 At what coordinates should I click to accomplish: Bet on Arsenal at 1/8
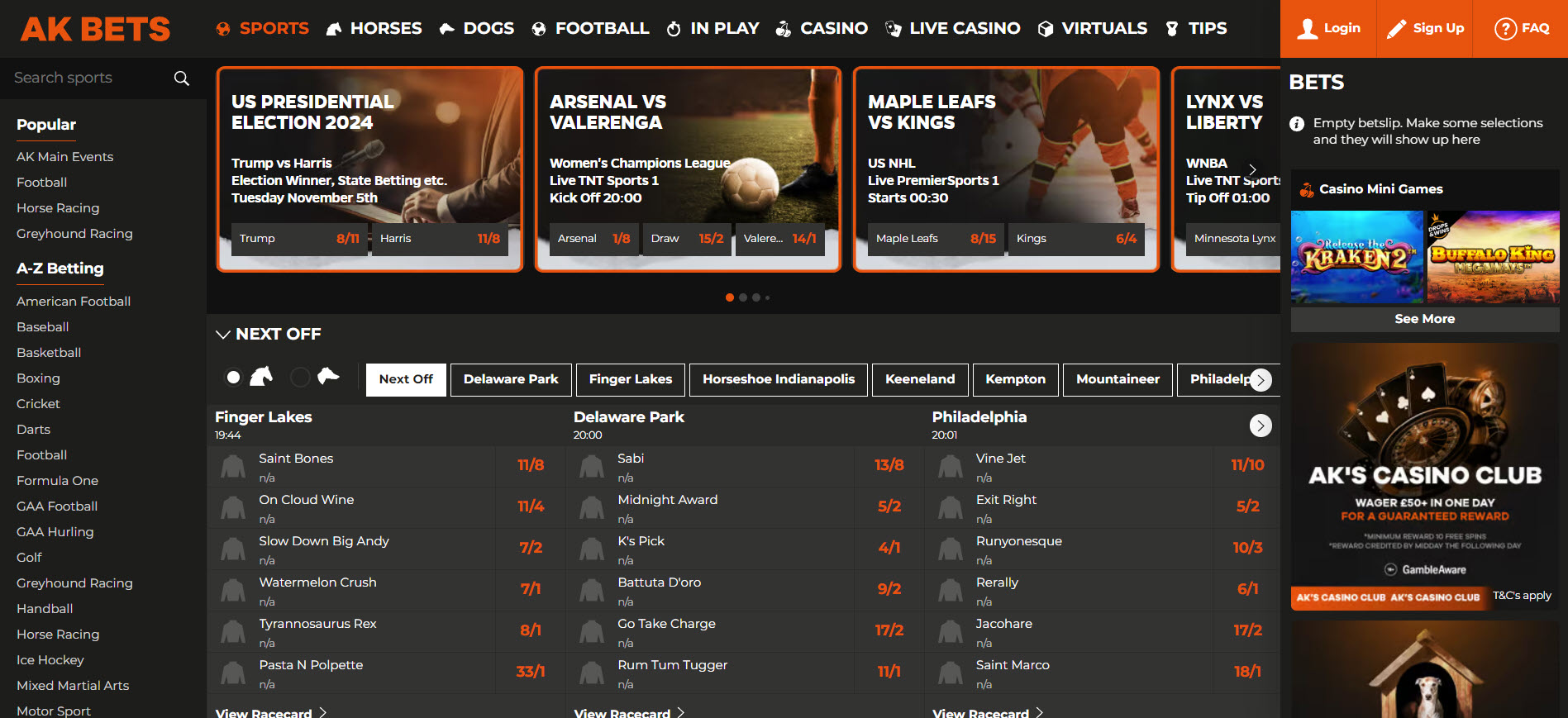click(594, 239)
